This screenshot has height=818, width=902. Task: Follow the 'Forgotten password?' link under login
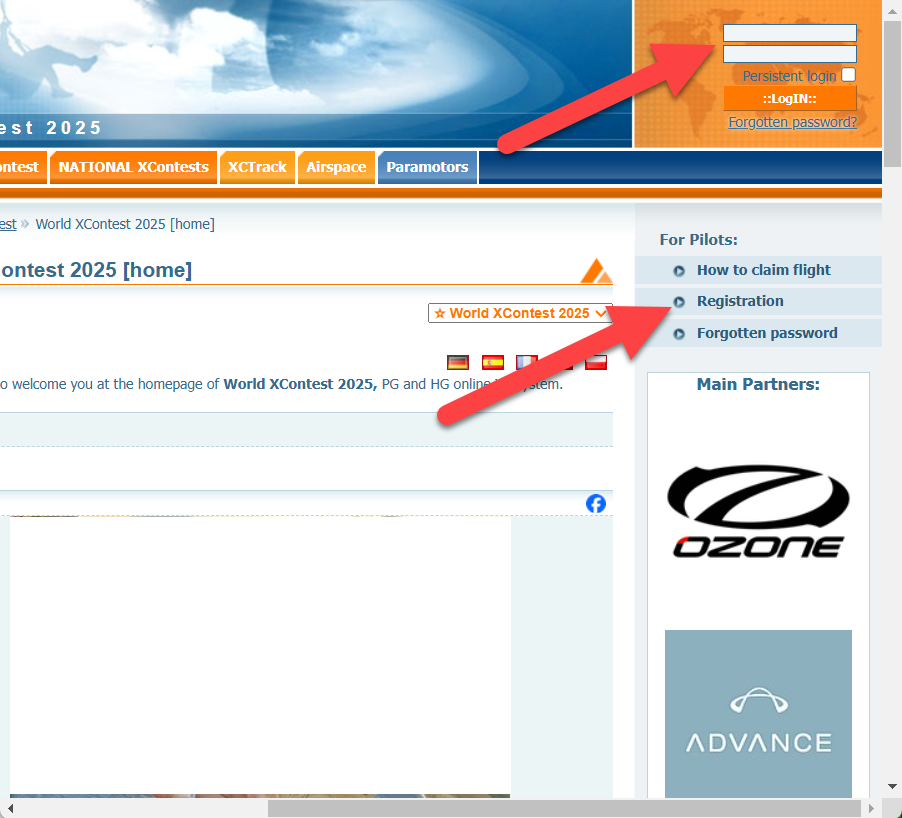pos(793,122)
